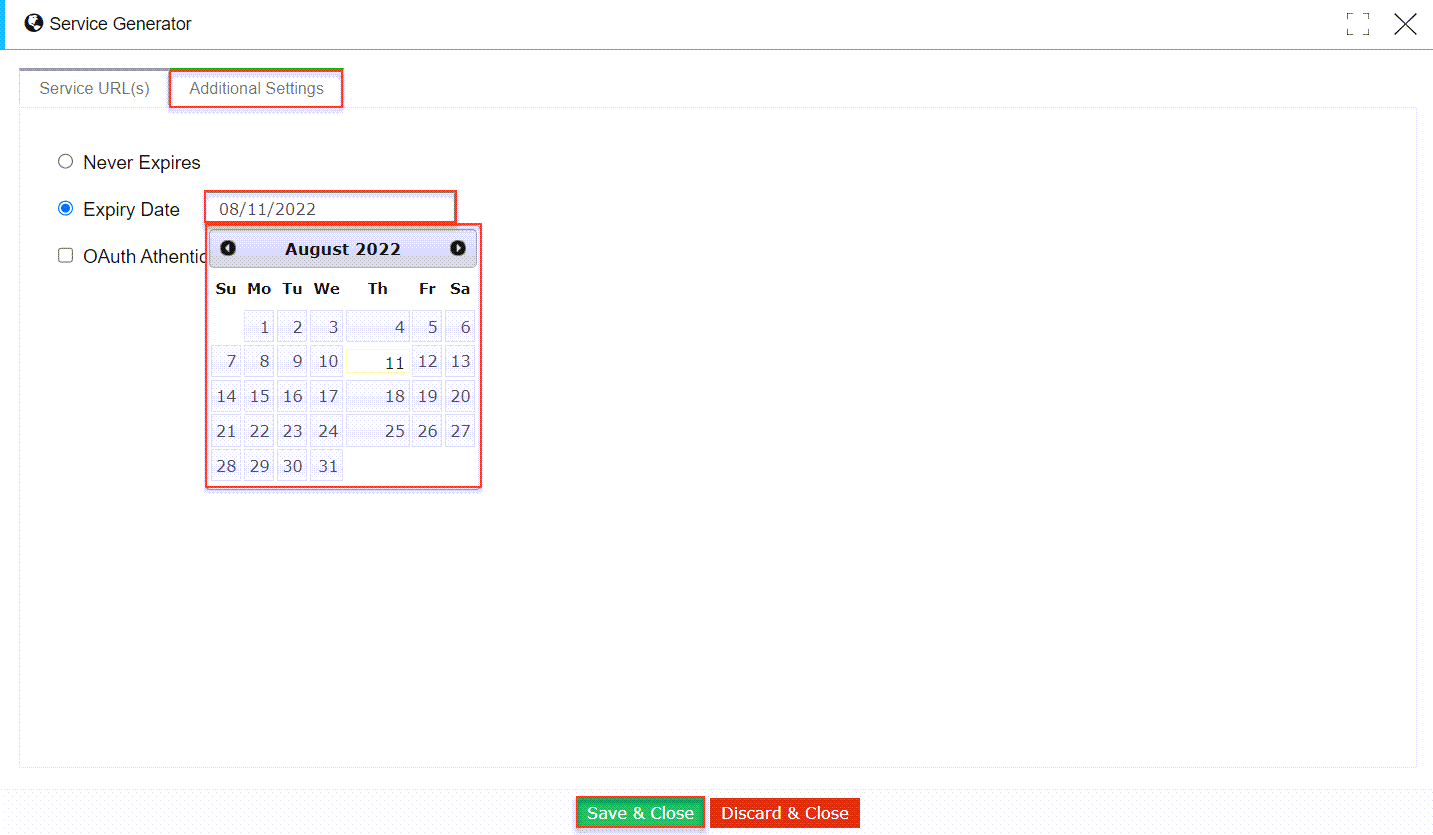The image size is (1433, 835).
Task: Pick August 24 in the calendar
Action: tap(326, 431)
